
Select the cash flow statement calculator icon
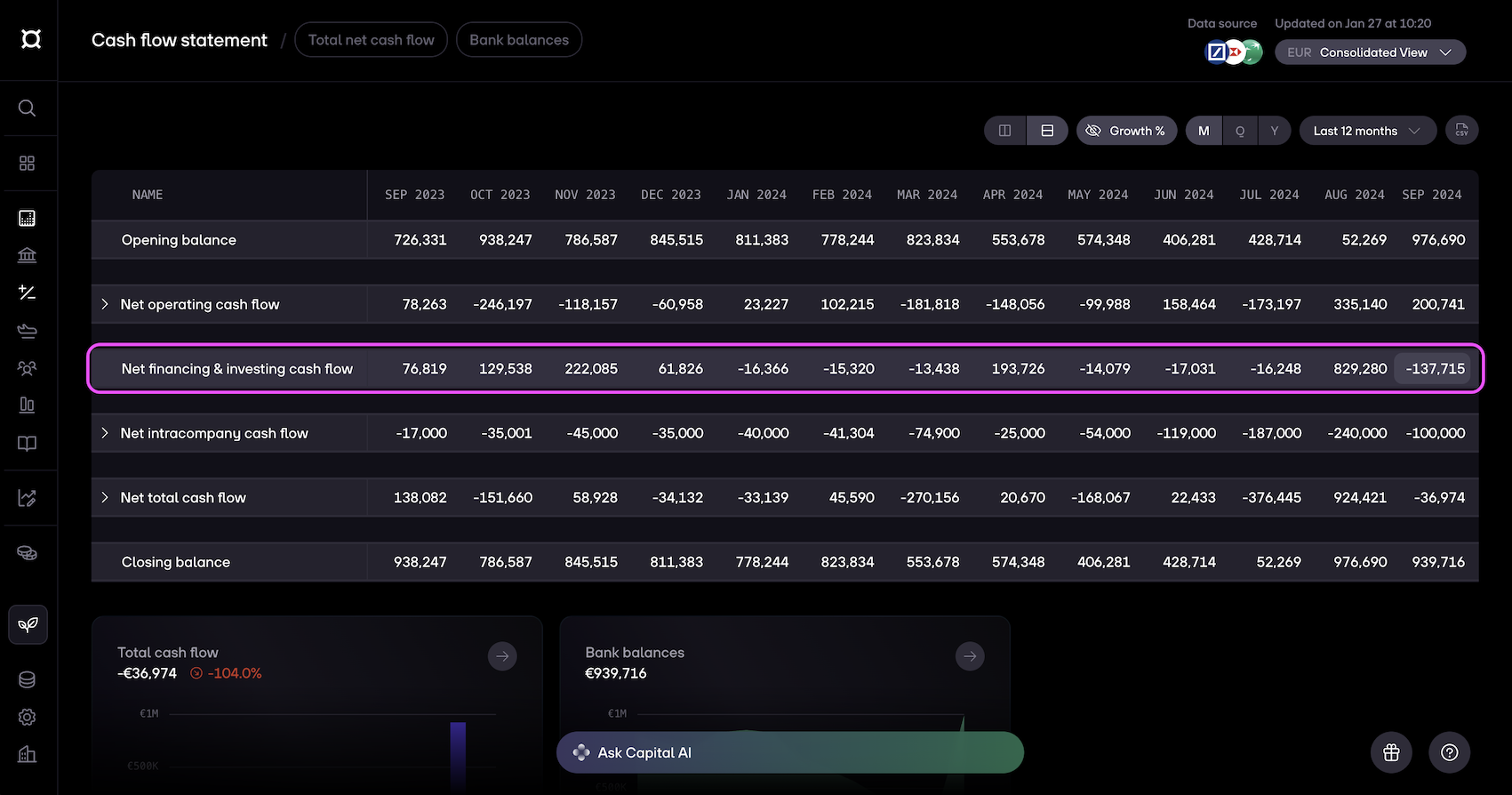(28, 218)
